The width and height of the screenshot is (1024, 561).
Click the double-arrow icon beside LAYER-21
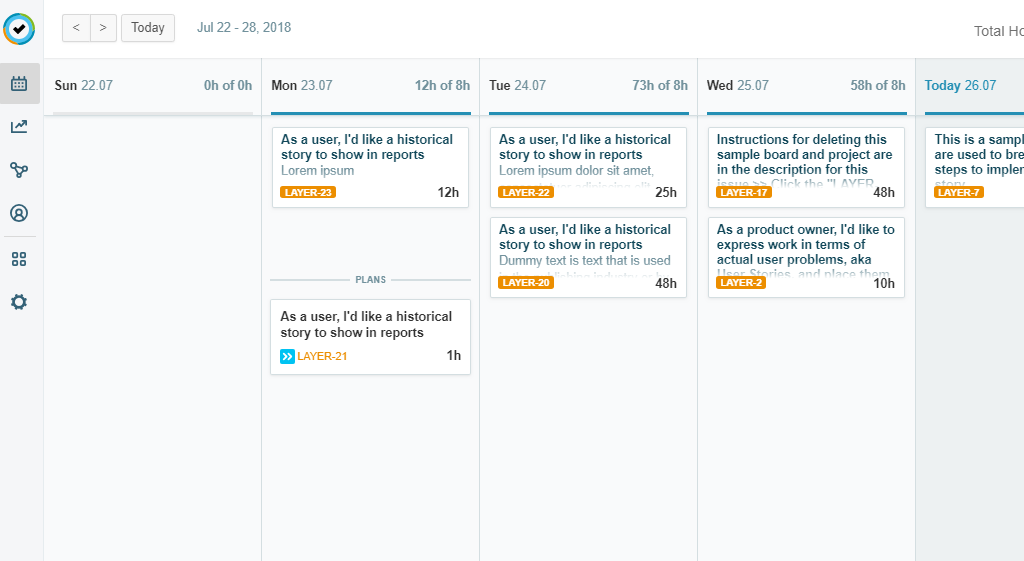(x=287, y=356)
